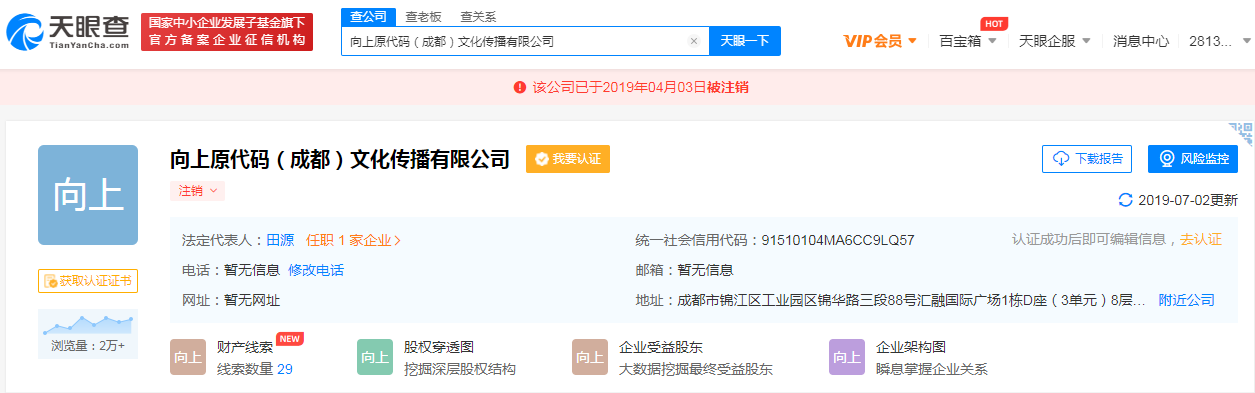The width and height of the screenshot is (1255, 393).
Task: Clear the search box with X icon
Action: [694, 41]
